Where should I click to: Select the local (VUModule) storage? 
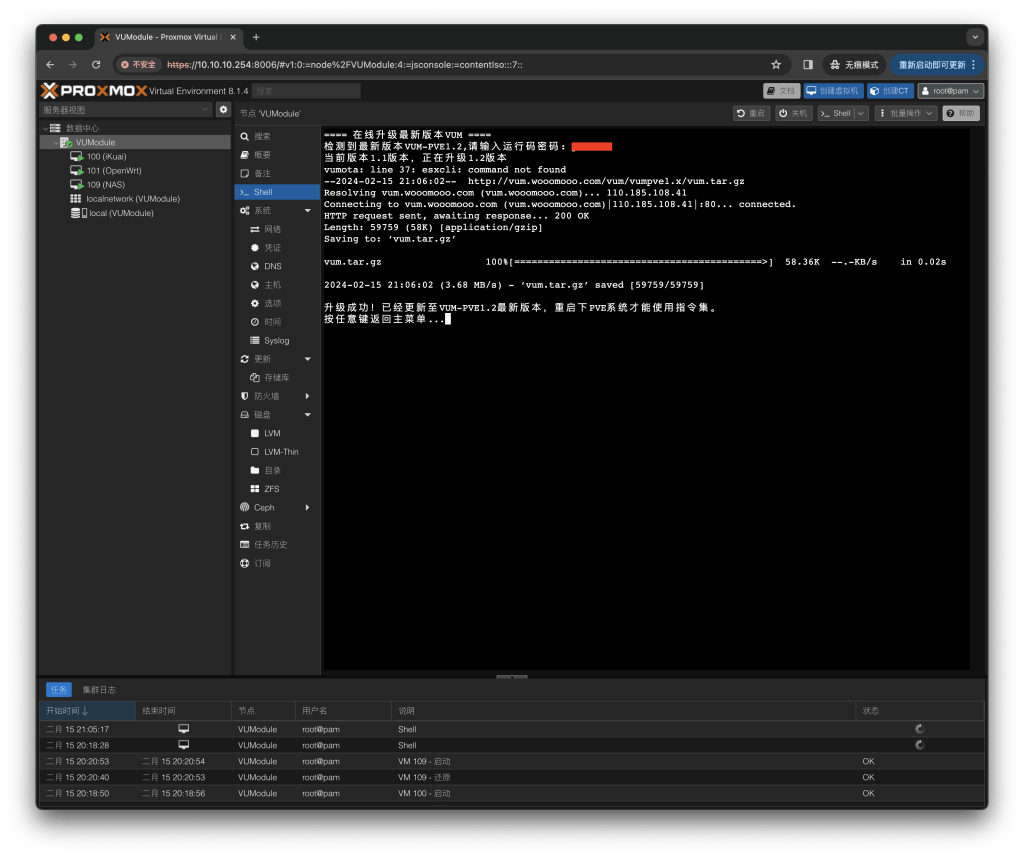pos(120,213)
